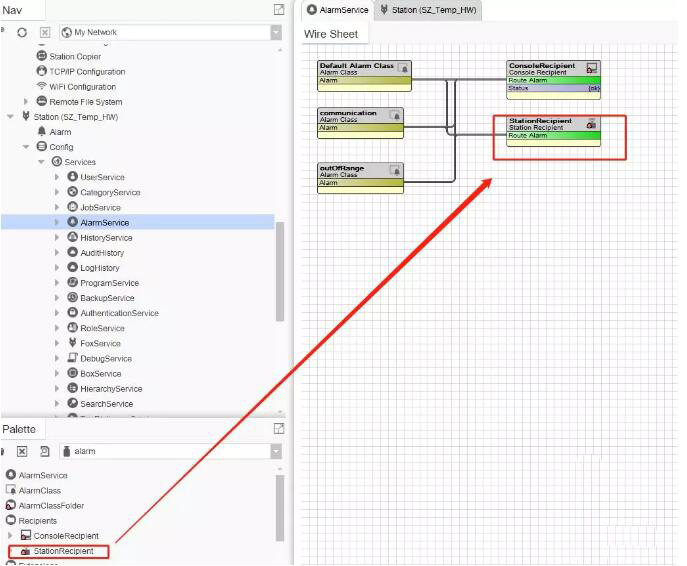Click the Config database icon
Viewport: 687px width, 566px height.
[x=42, y=146]
